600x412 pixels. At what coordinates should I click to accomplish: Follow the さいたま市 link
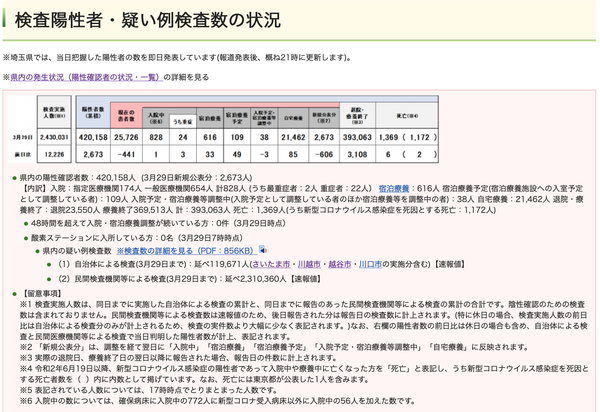271,264
